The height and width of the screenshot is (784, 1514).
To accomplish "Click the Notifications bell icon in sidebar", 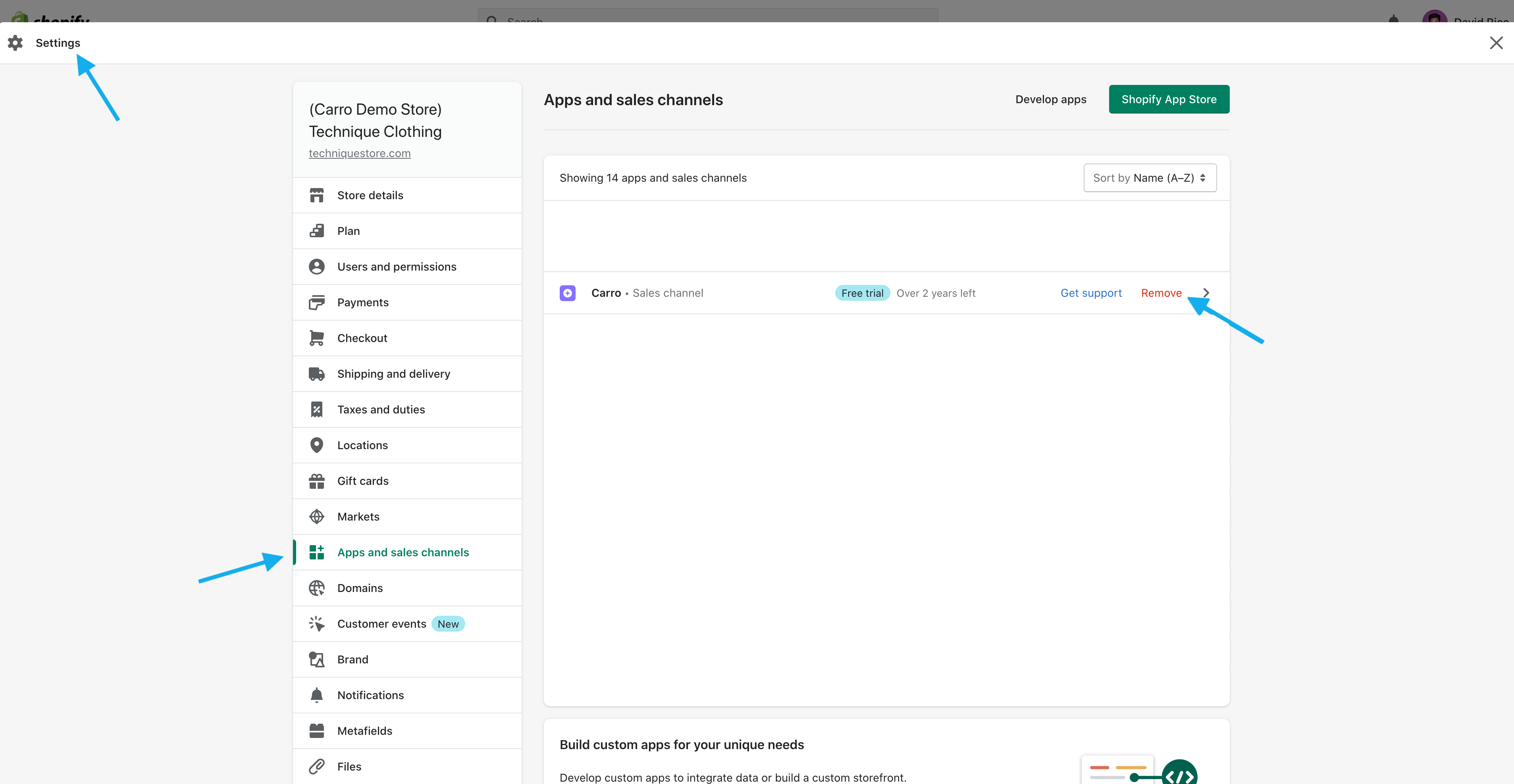I will pyautogui.click(x=316, y=695).
